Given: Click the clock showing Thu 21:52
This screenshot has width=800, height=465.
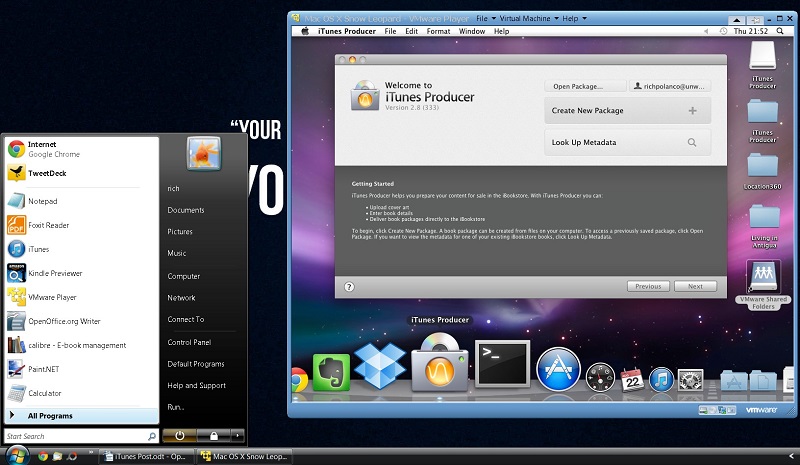Looking at the screenshot, I should 751,31.
